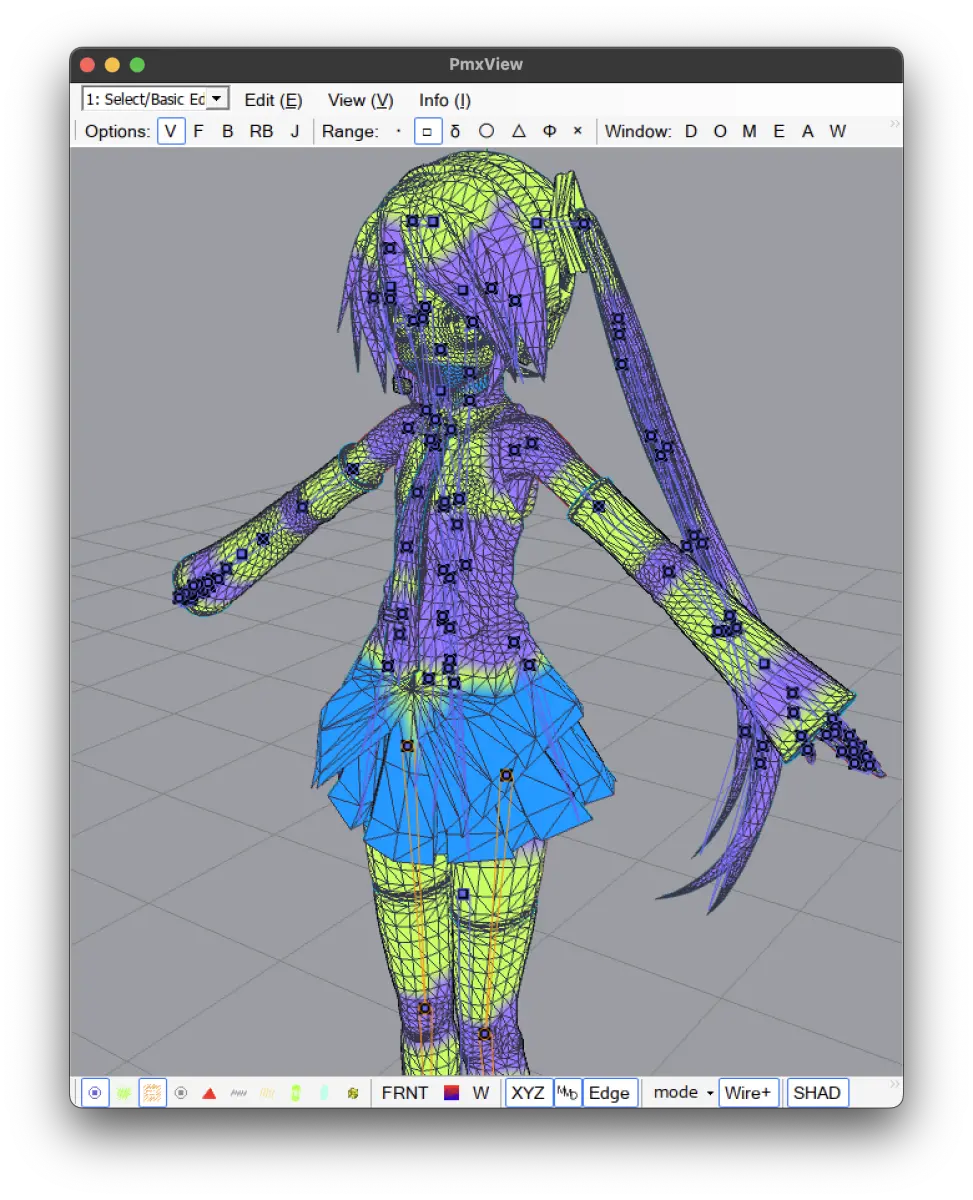The image size is (973, 1200).
Task: Toggle the orange wireframe mesh icon
Action: pyautogui.click(x=152, y=1093)
